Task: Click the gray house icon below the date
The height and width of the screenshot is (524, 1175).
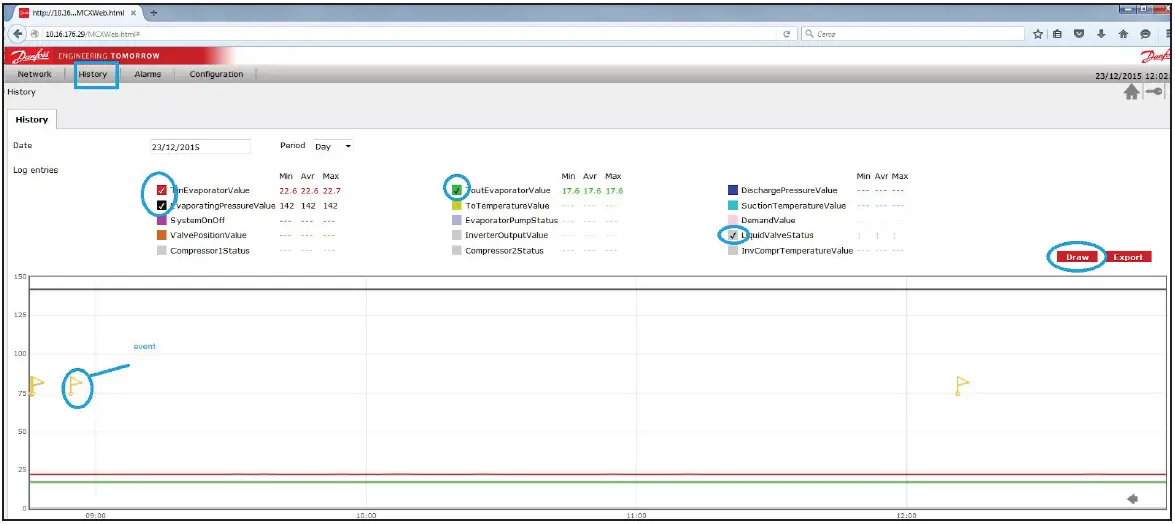Action: point(1132,91)
